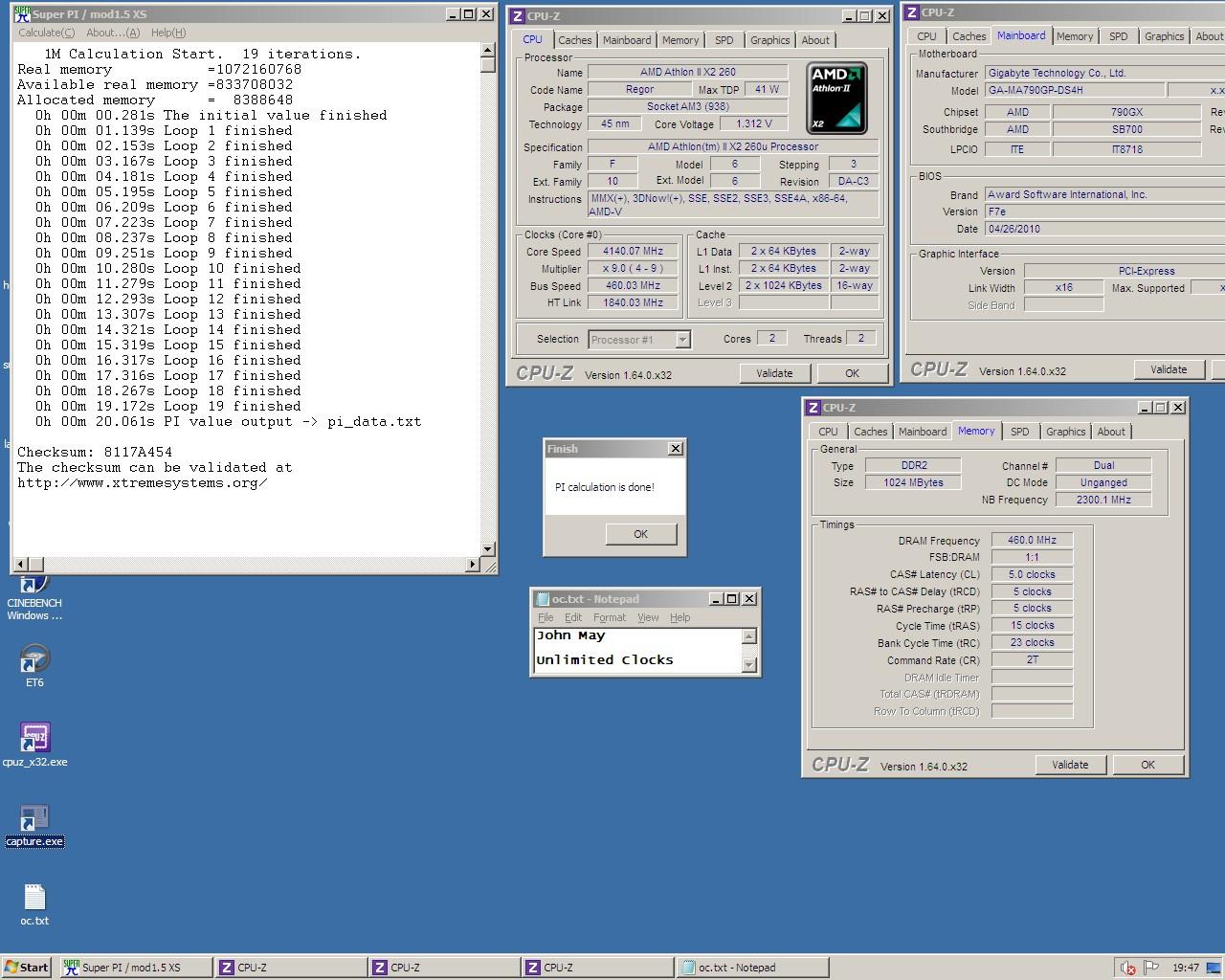The height and width of the screenshot is (980, 1225).
Task: Open the ET6 desktop icon
Action: point(34,666)
